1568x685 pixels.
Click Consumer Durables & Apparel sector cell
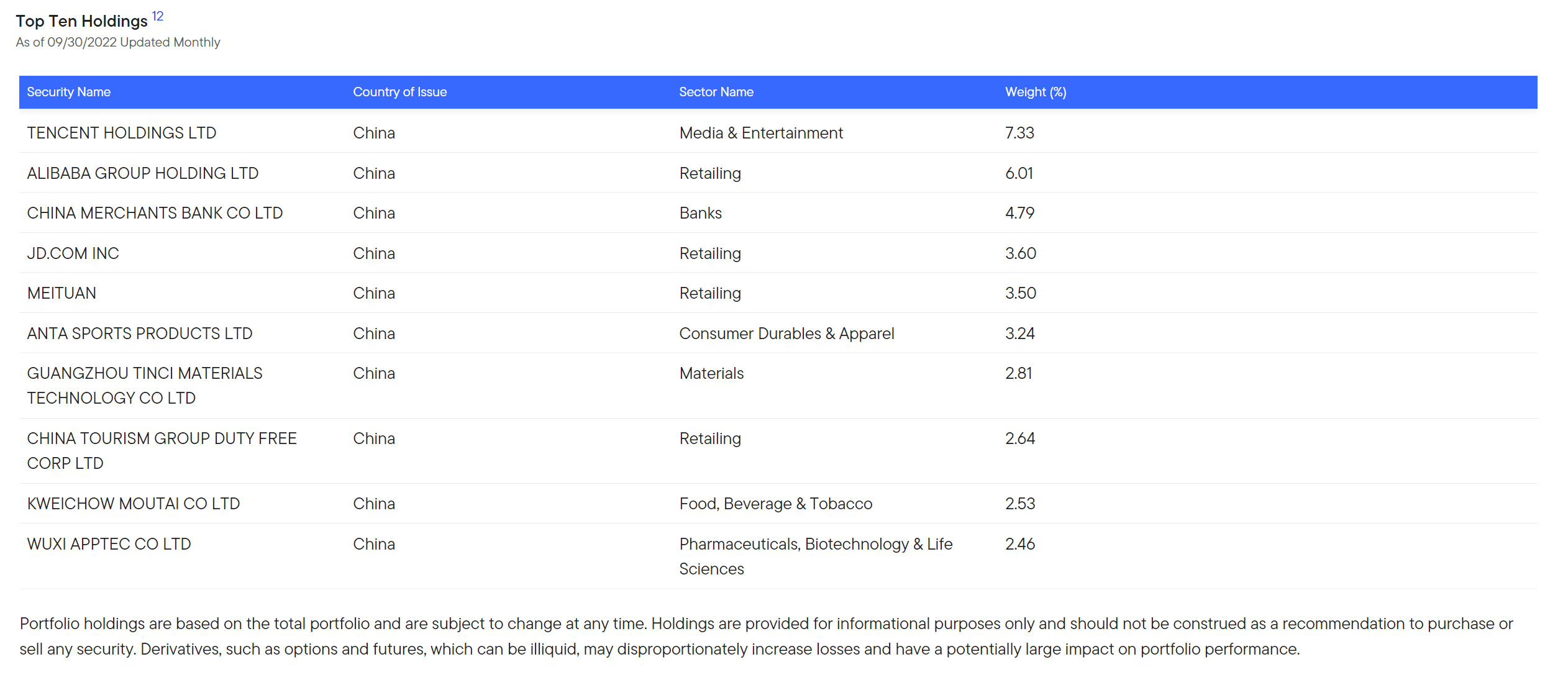point(786,333)
